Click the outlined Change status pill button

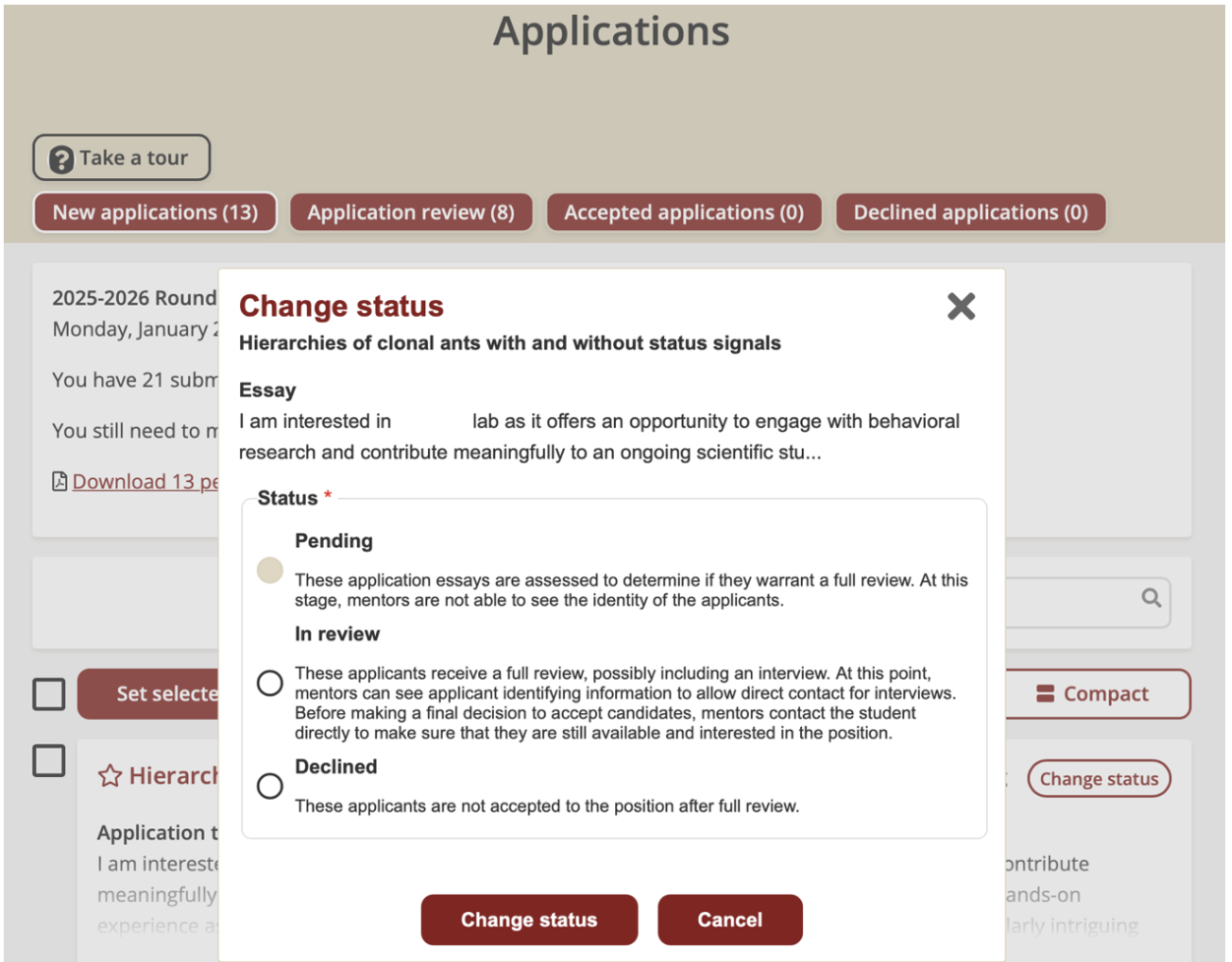click(1098, 779)
